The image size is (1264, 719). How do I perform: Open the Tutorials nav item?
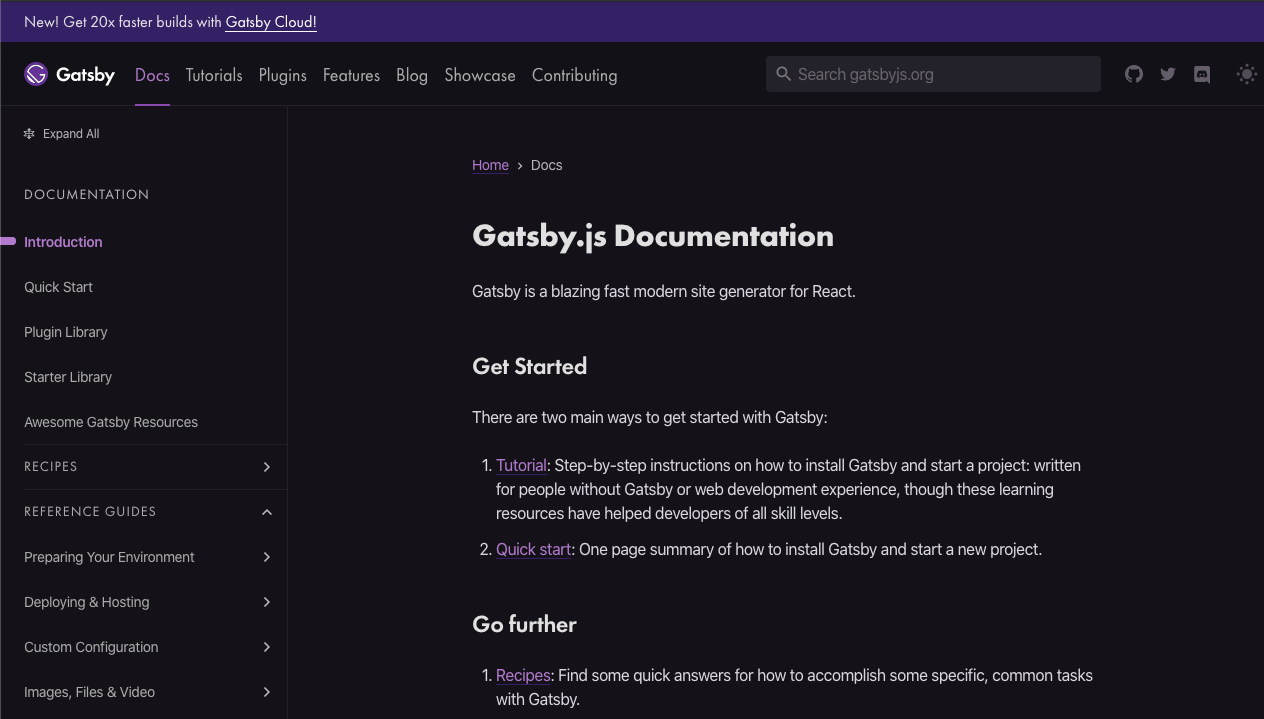coord(214,75)
